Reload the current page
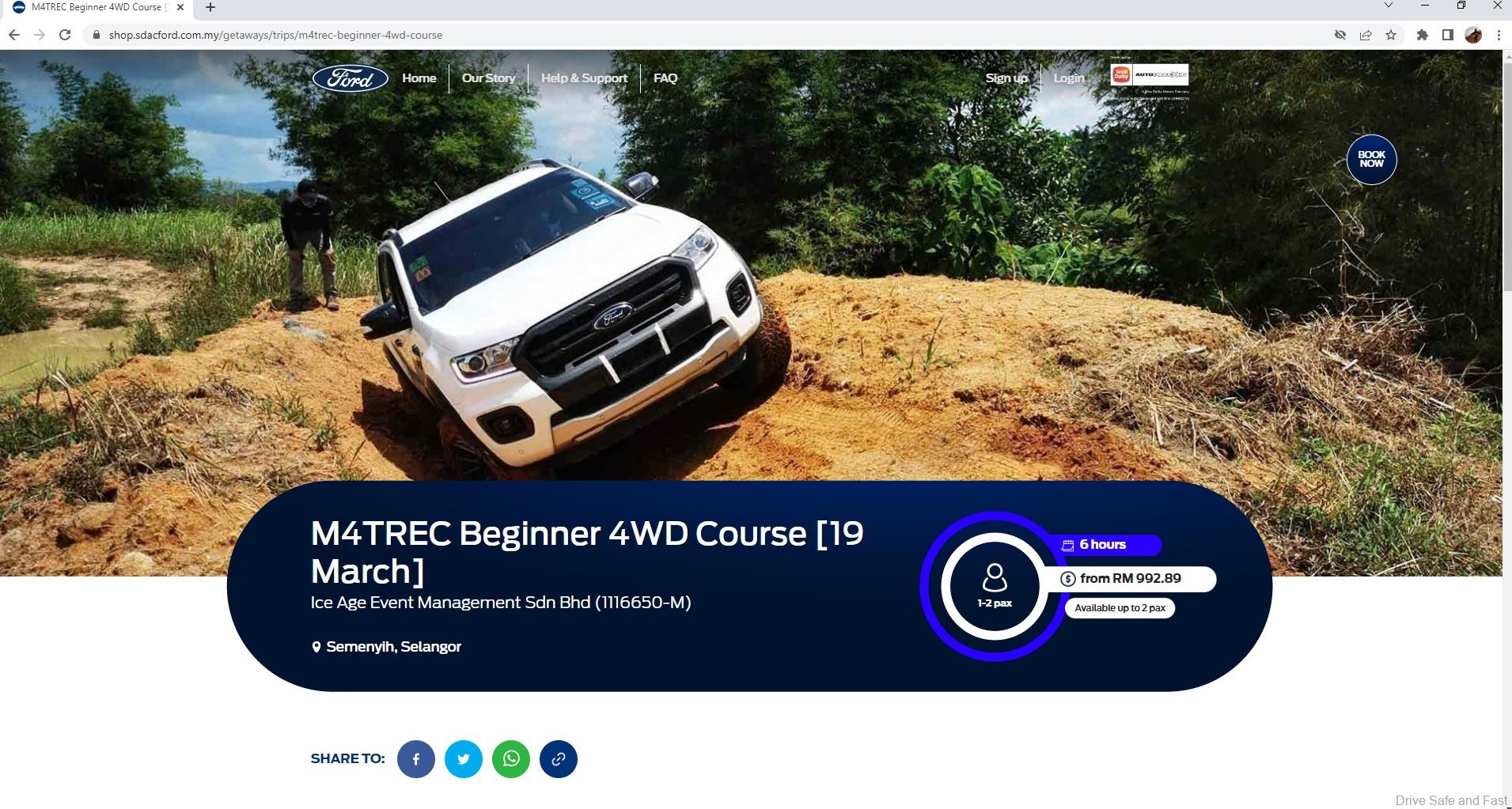 [65, 35]
